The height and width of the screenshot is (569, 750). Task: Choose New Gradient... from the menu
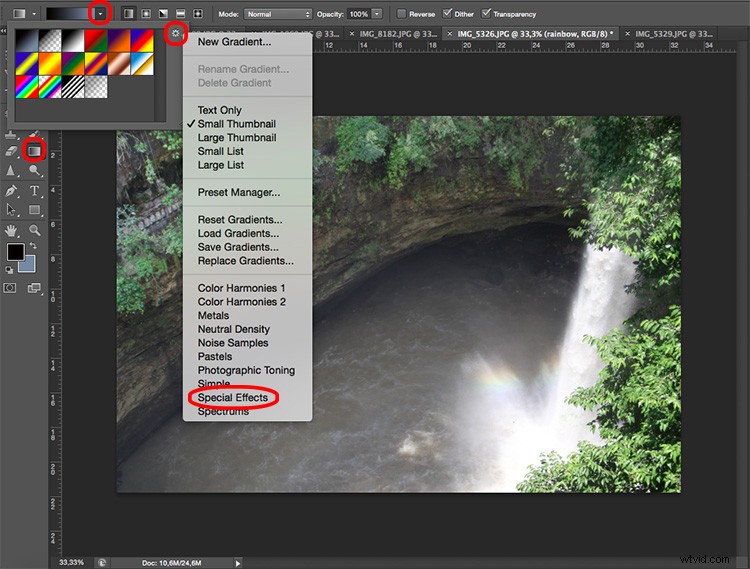pos(234,42)
